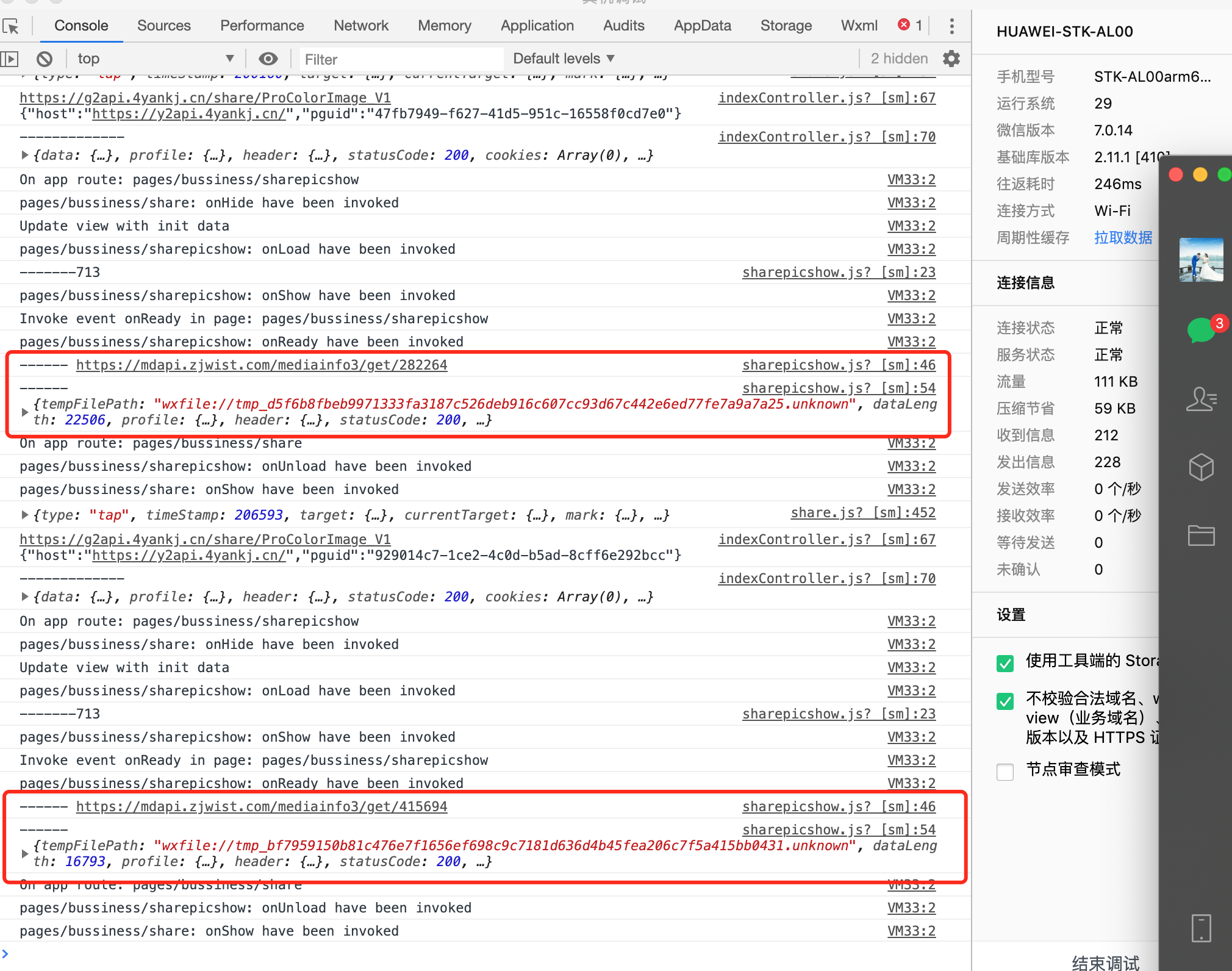Toggle the console sidebar panel icon
The height and width of the screenshot is (971, 1232).
point(10,59)
